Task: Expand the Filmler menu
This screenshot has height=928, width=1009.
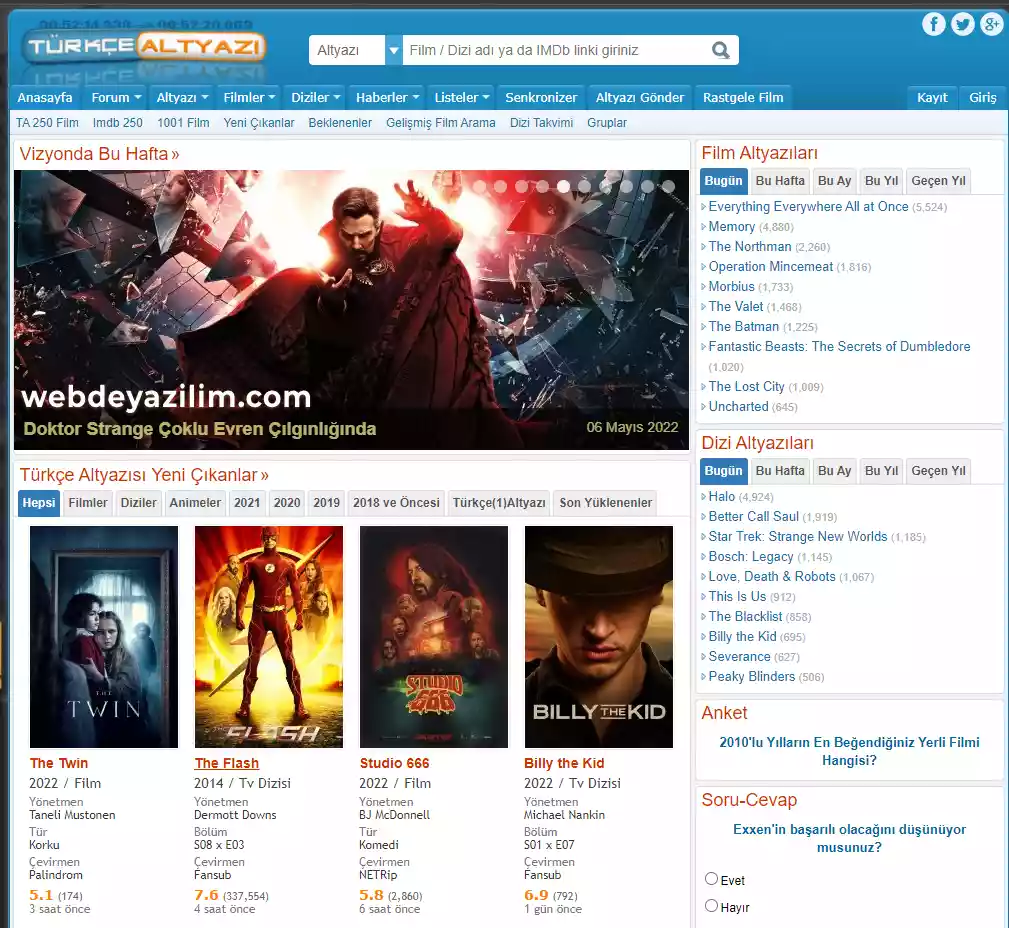Action: pos(248,98)
